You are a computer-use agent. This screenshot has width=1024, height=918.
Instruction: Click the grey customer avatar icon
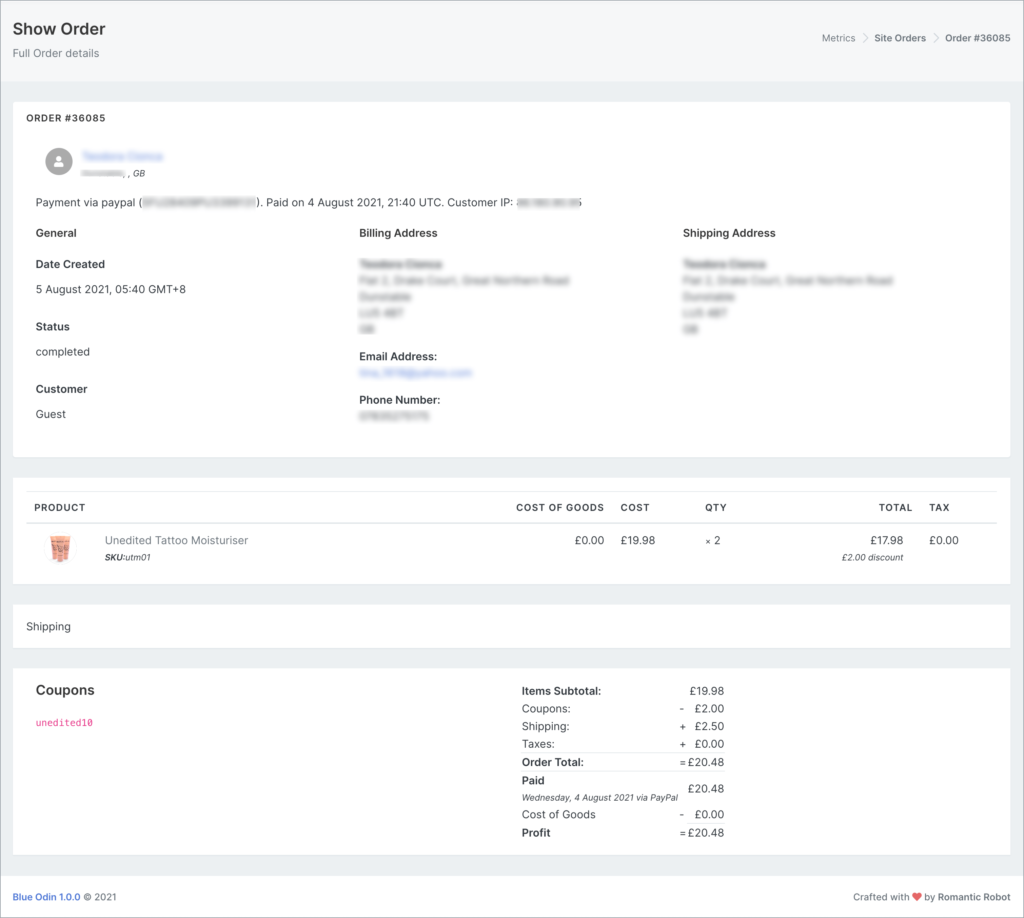pyautogui.click(x=59, y=161)
